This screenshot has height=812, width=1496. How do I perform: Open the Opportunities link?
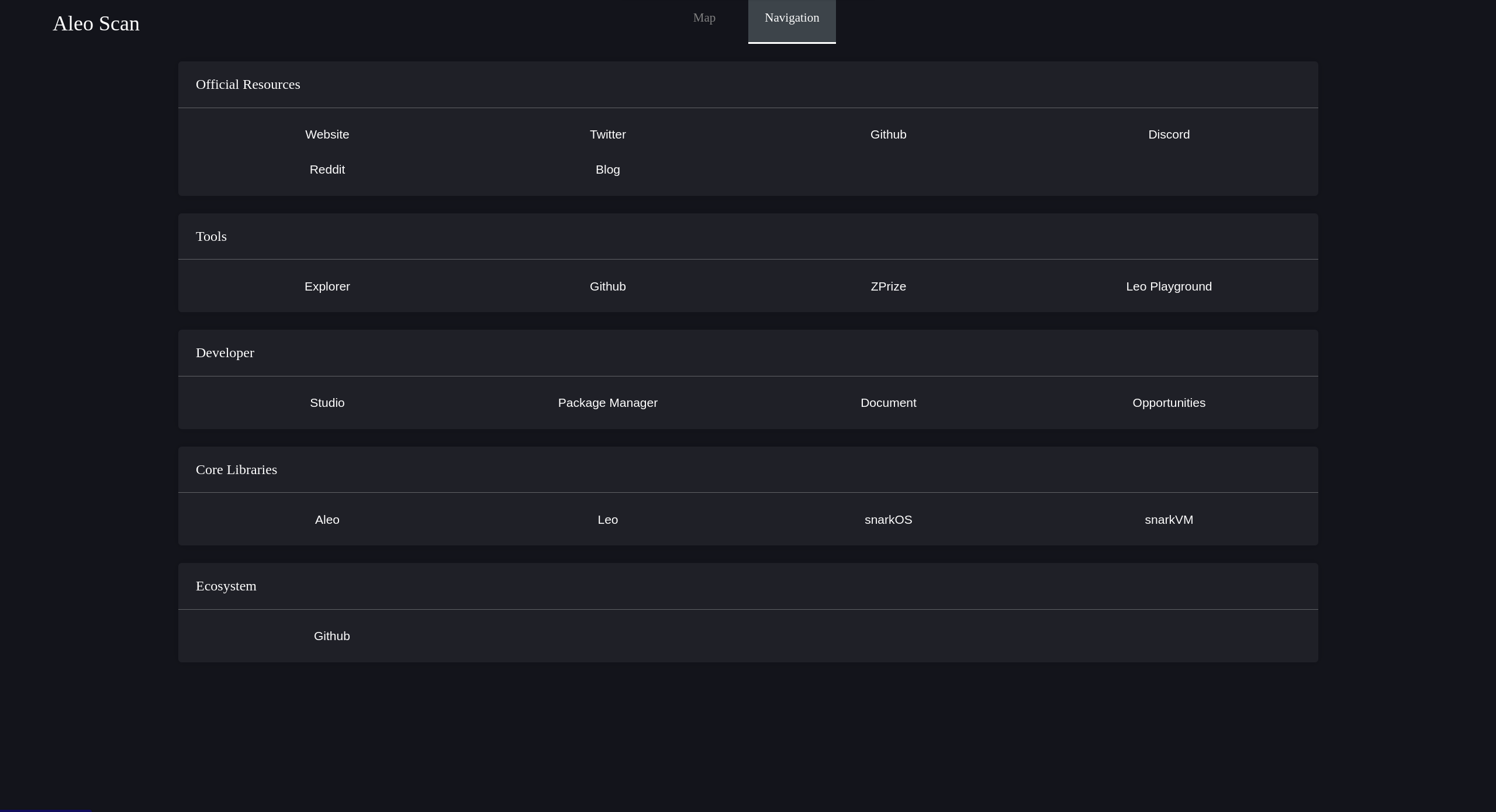click(x=1169, y=402)
